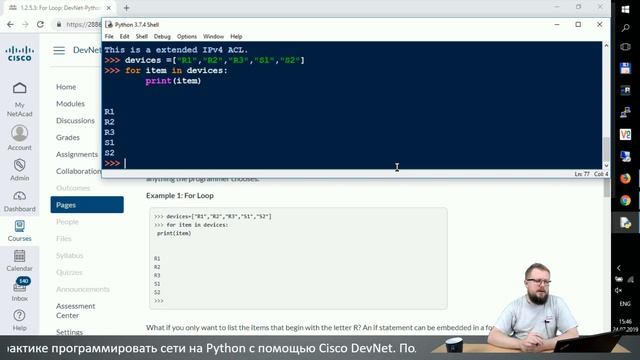
Task: Open Help in global sidebar
Action: 19,320
